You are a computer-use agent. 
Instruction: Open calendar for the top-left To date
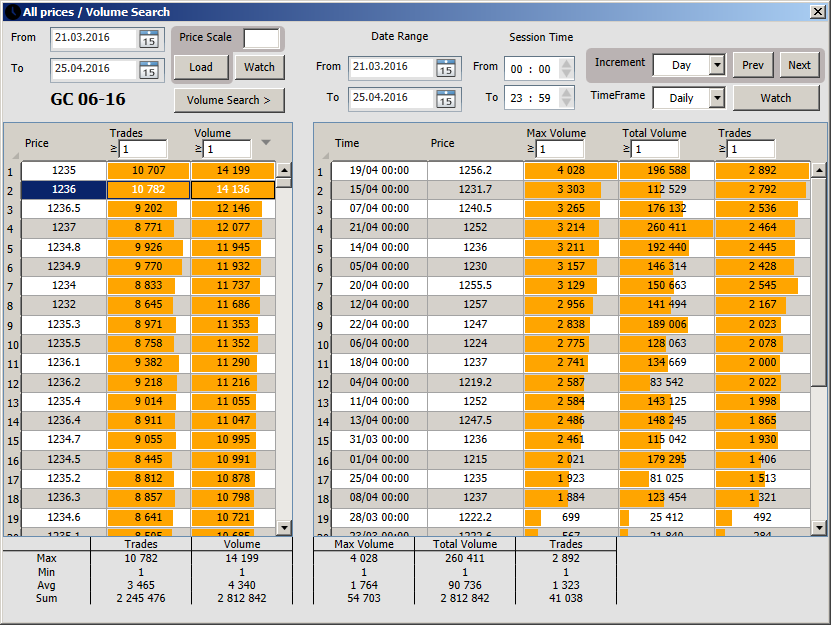click(x=148, y=70)
